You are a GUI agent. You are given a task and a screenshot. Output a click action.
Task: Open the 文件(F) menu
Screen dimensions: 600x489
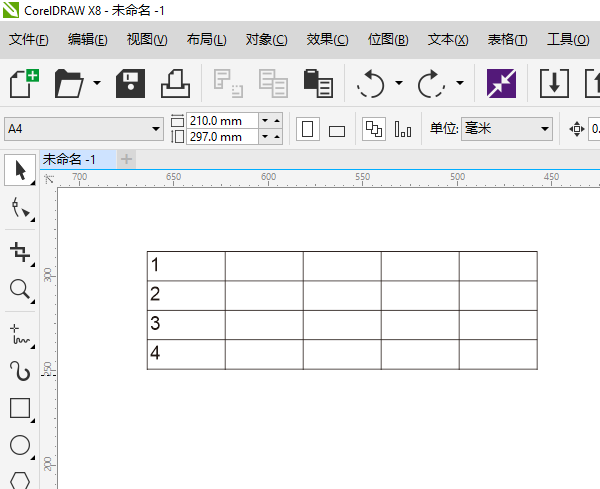(29, 39)
